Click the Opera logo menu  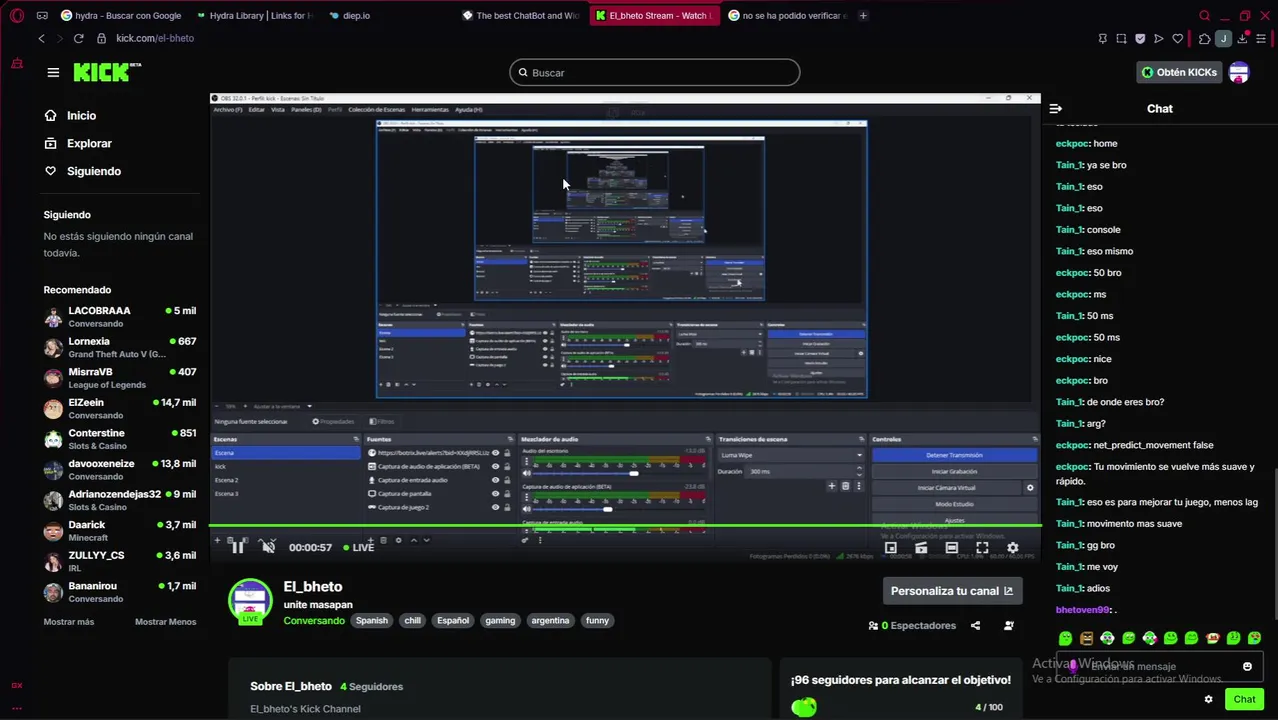coord(17,16)
